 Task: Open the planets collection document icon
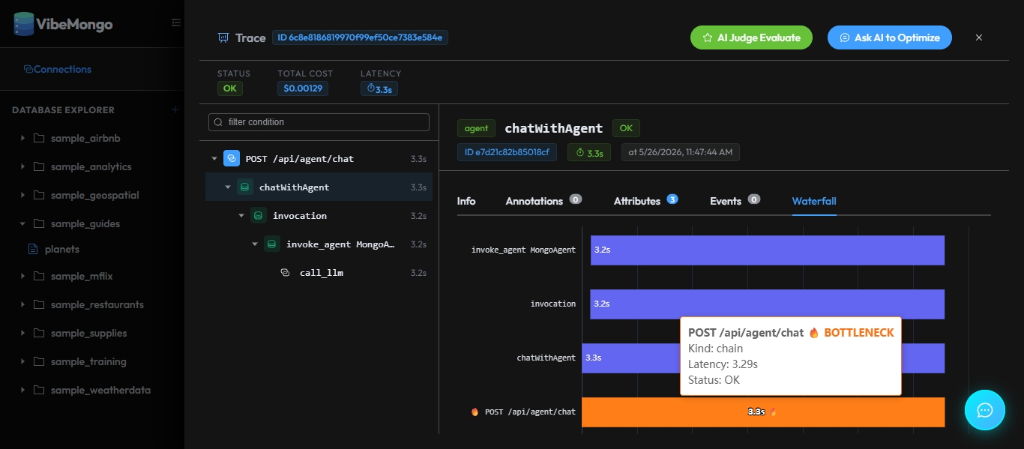(x=32, y=249)
